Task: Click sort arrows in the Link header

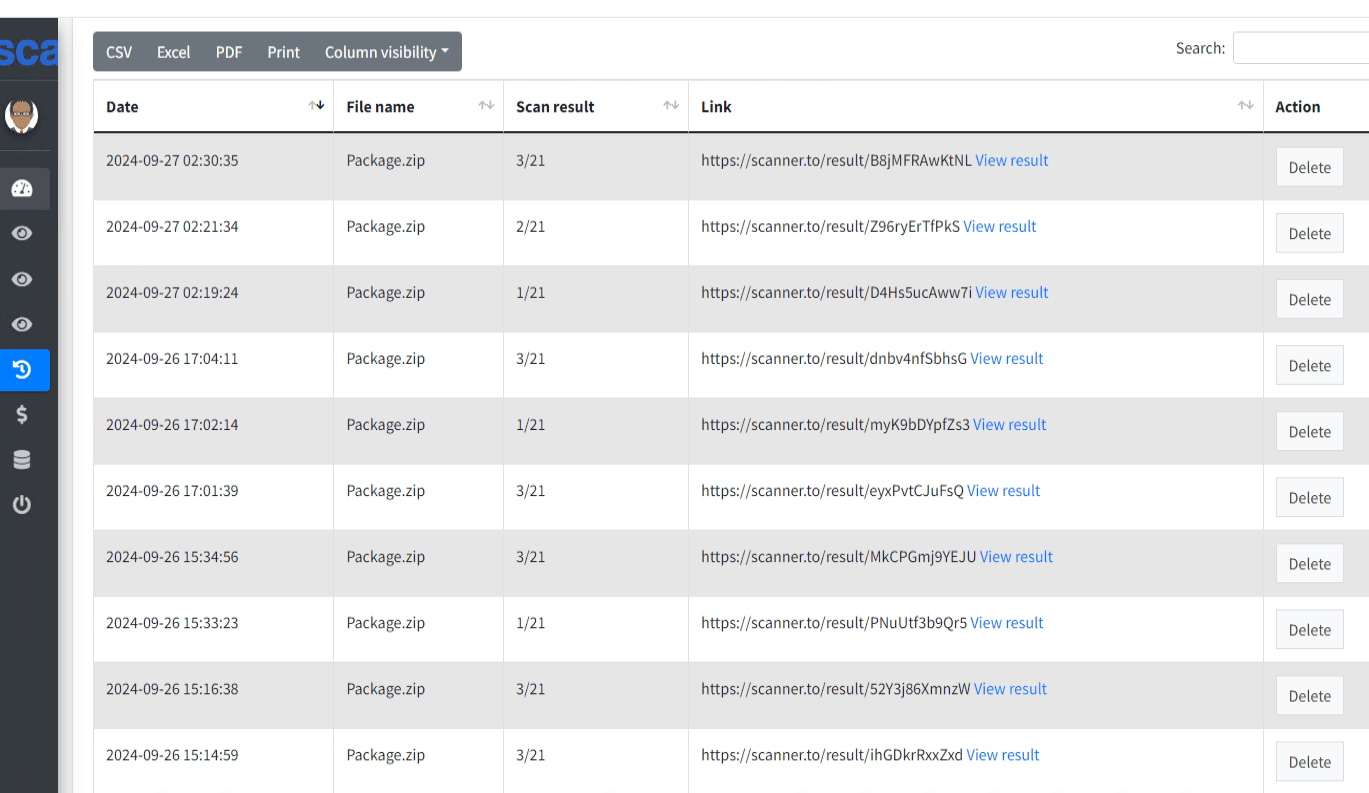Action: pos(1246,106)
